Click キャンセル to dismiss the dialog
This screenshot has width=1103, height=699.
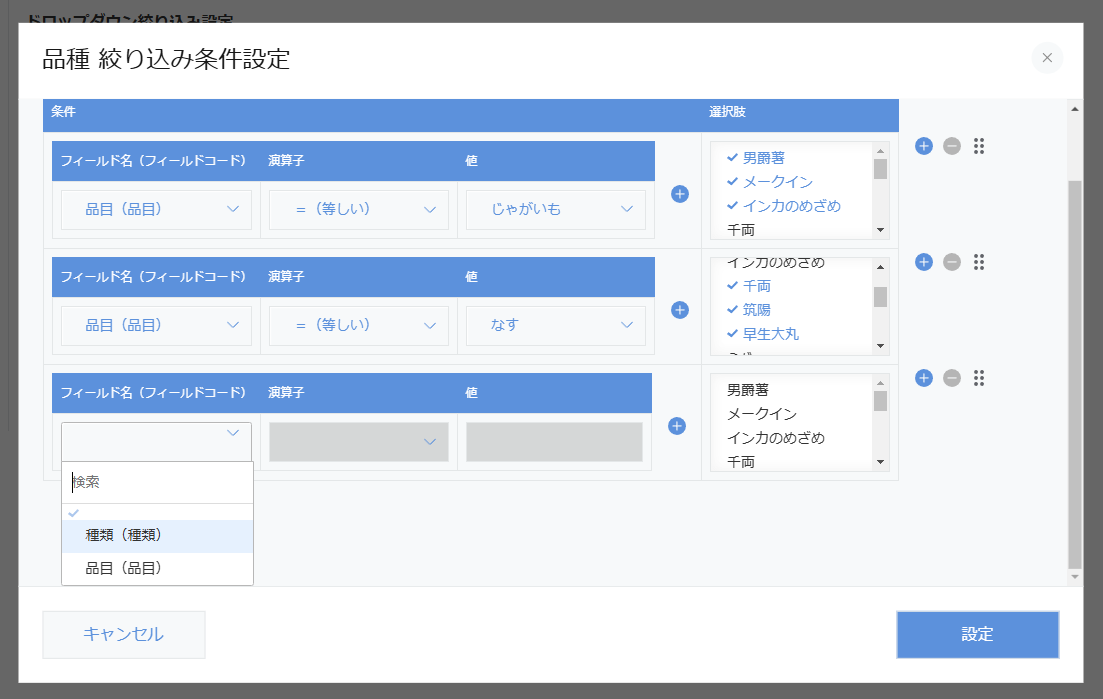tap(123, 634)
